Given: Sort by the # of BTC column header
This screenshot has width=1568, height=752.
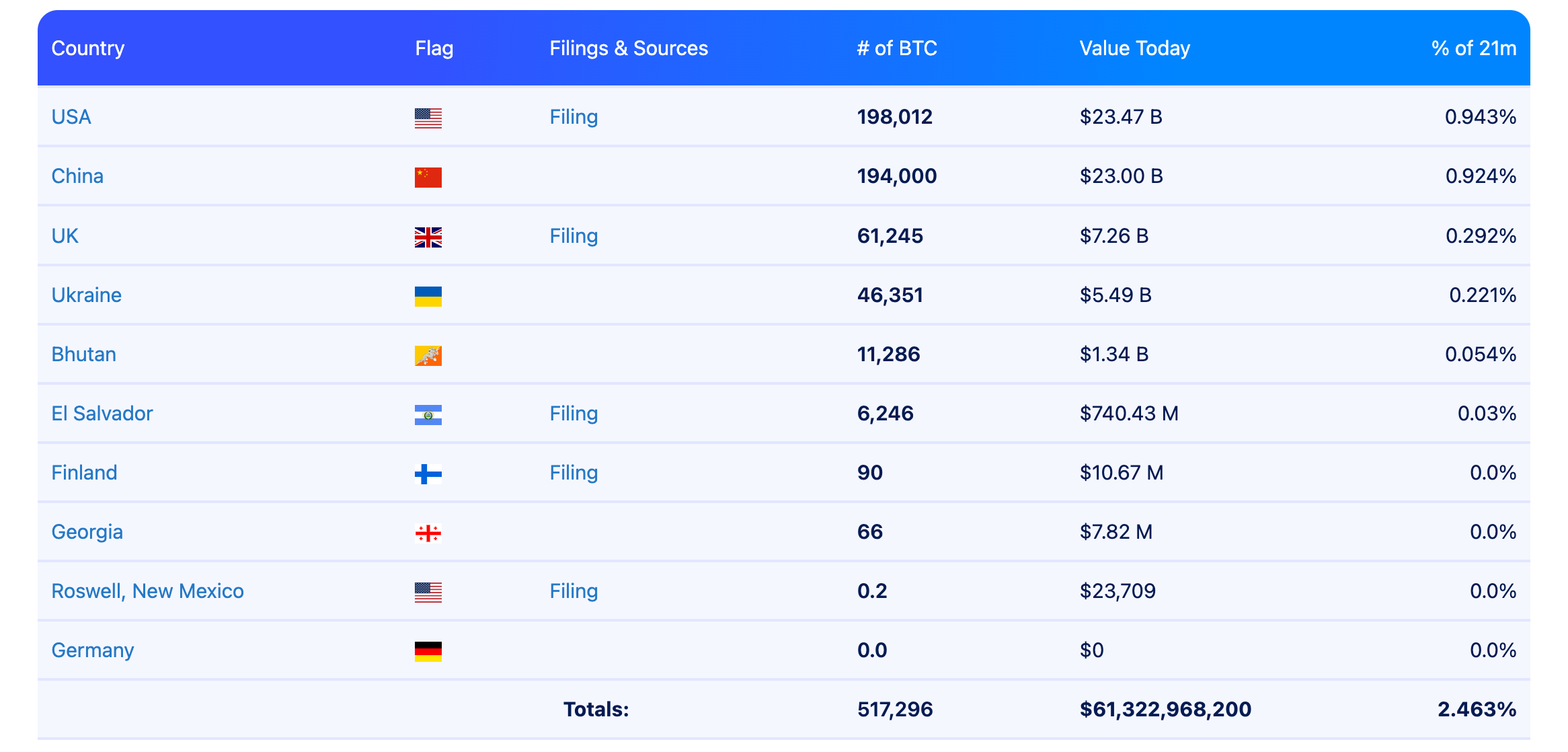Looking at the screenshot, I should click(896, 48).
